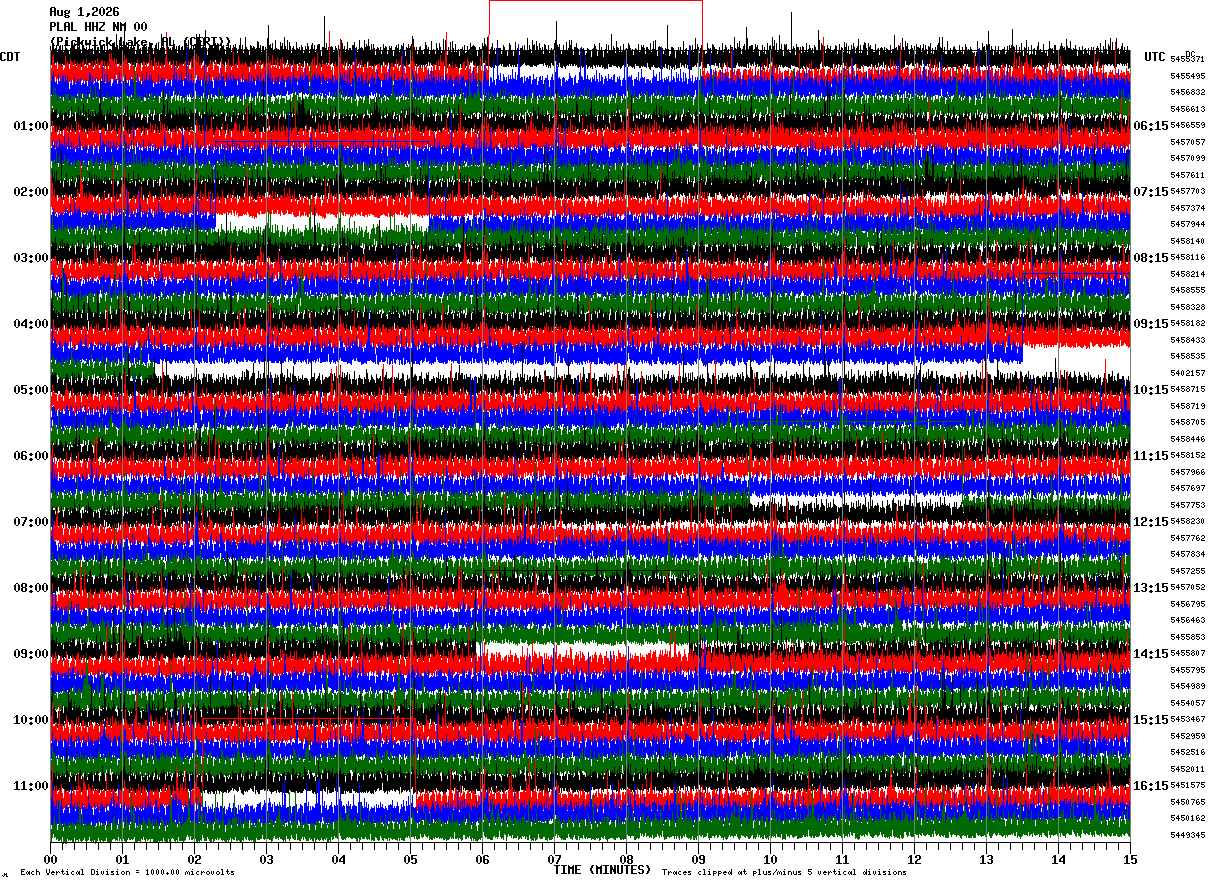Click the 'Each Vertical Division = 1000.00 microvolts' note
Image resolution: width=1210 pixels, height=886 pixels.
128,873
